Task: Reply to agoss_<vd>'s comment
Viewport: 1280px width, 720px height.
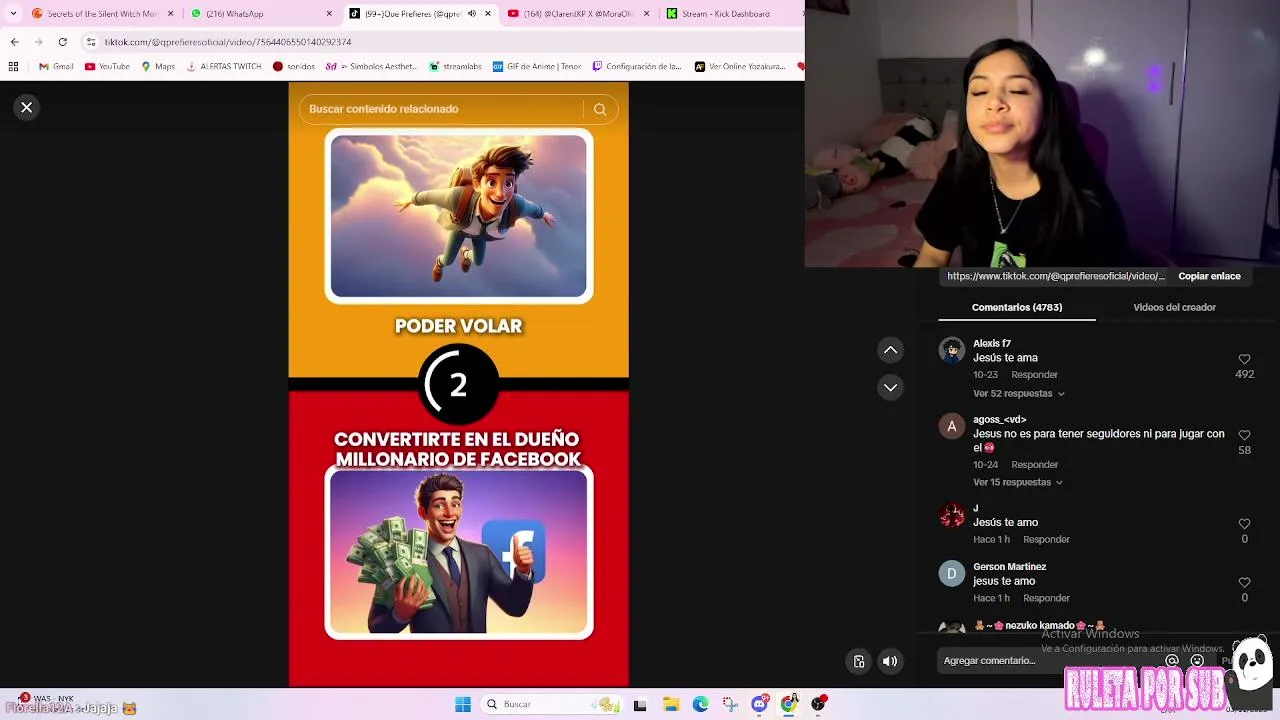Action: click(x=1034, y=464)
